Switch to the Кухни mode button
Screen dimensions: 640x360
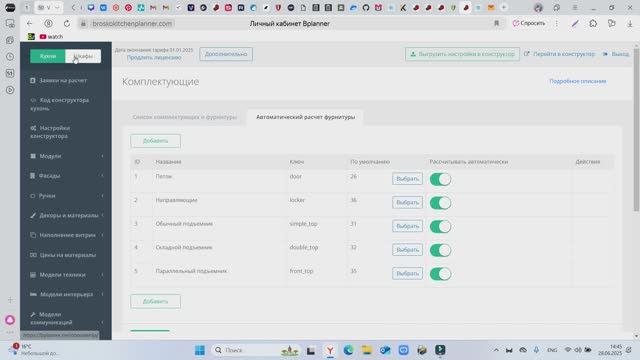pyautogui.click(x=48, y=56)
